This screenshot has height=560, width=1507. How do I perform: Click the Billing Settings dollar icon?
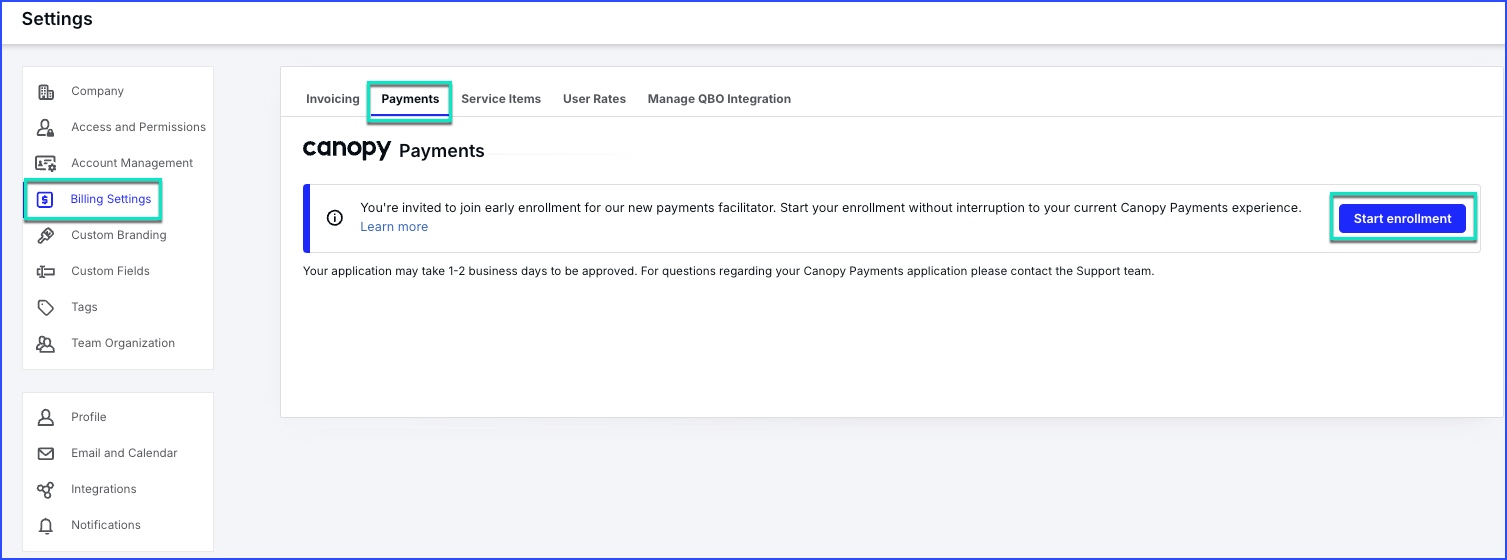point(44,200)
